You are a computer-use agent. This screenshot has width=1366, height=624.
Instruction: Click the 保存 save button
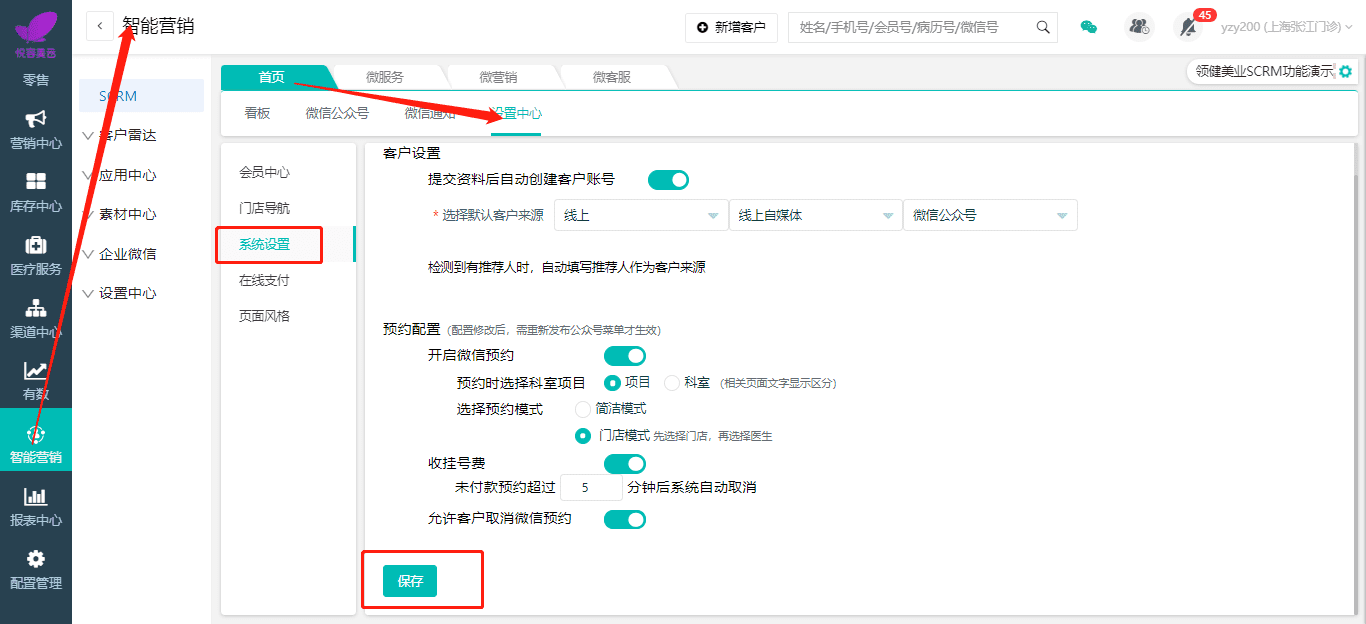(410, 581)
